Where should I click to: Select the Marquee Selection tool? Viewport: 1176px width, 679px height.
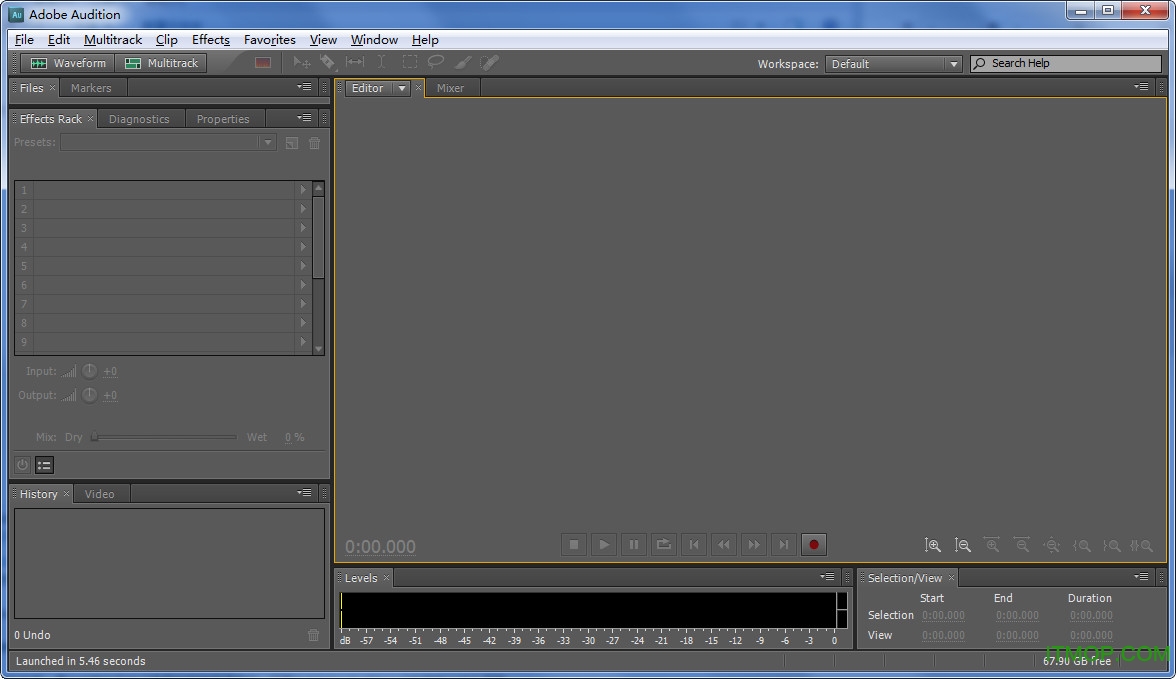click(409, 63)
